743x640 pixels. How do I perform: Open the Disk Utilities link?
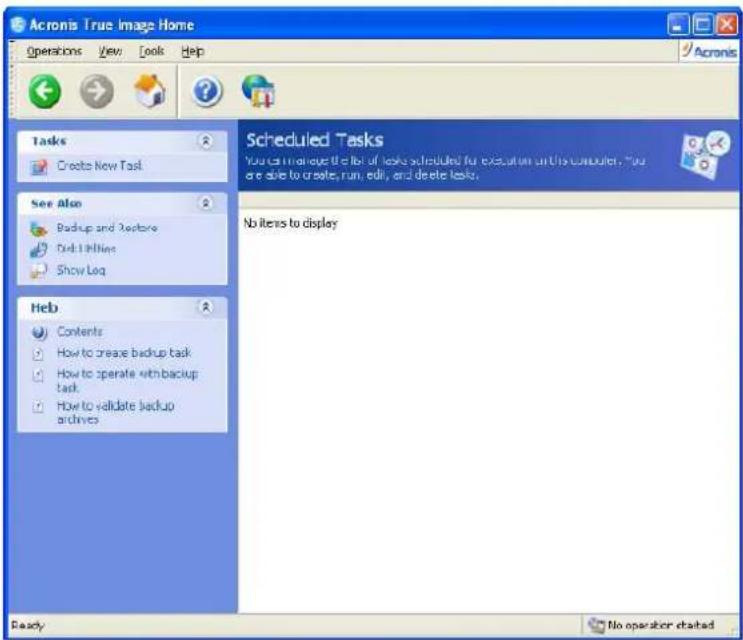pyautogui.click(x=86, y=249)
